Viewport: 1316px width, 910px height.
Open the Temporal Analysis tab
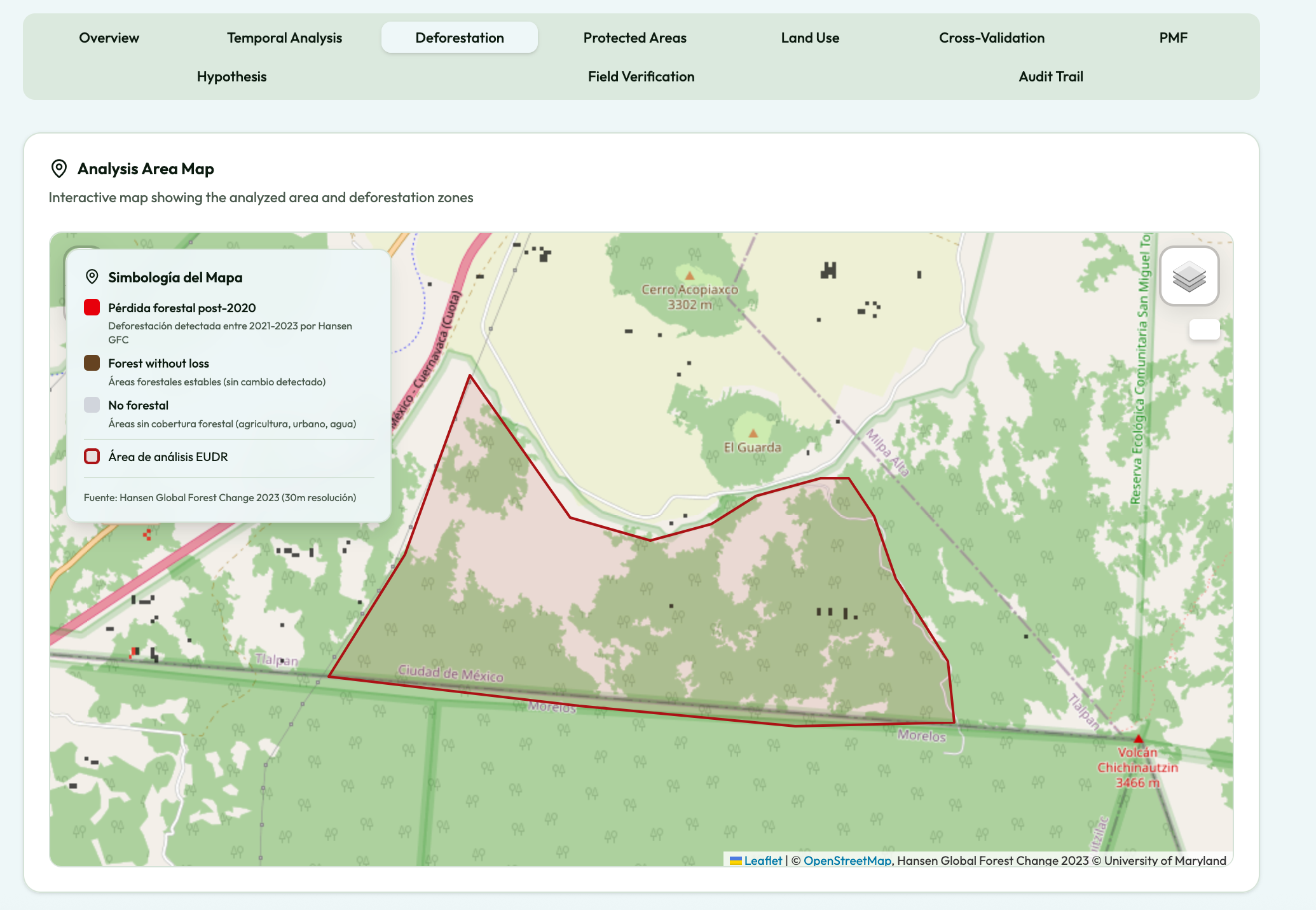(x=284, y=38)
